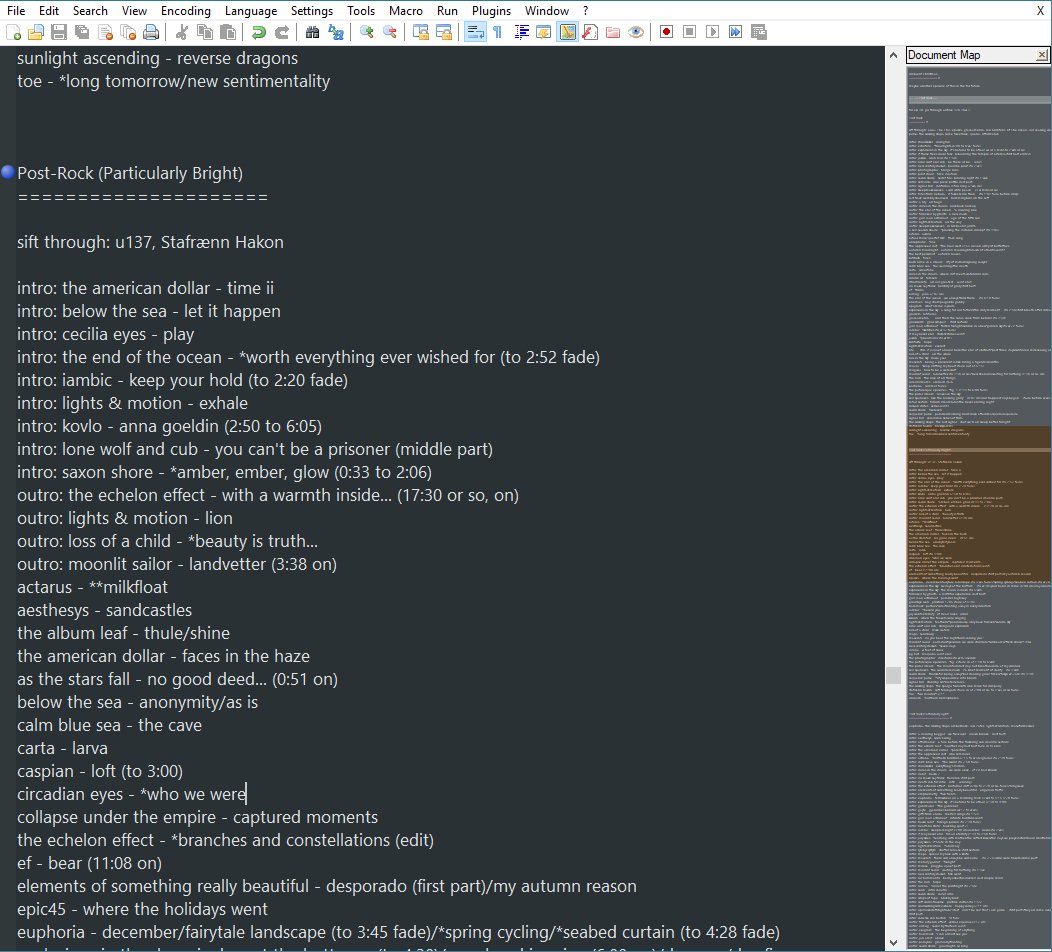Viewport: 1052px width, 952px height.
Task: Open the Replace dialog icon
Action: click(x=335, y=32)
